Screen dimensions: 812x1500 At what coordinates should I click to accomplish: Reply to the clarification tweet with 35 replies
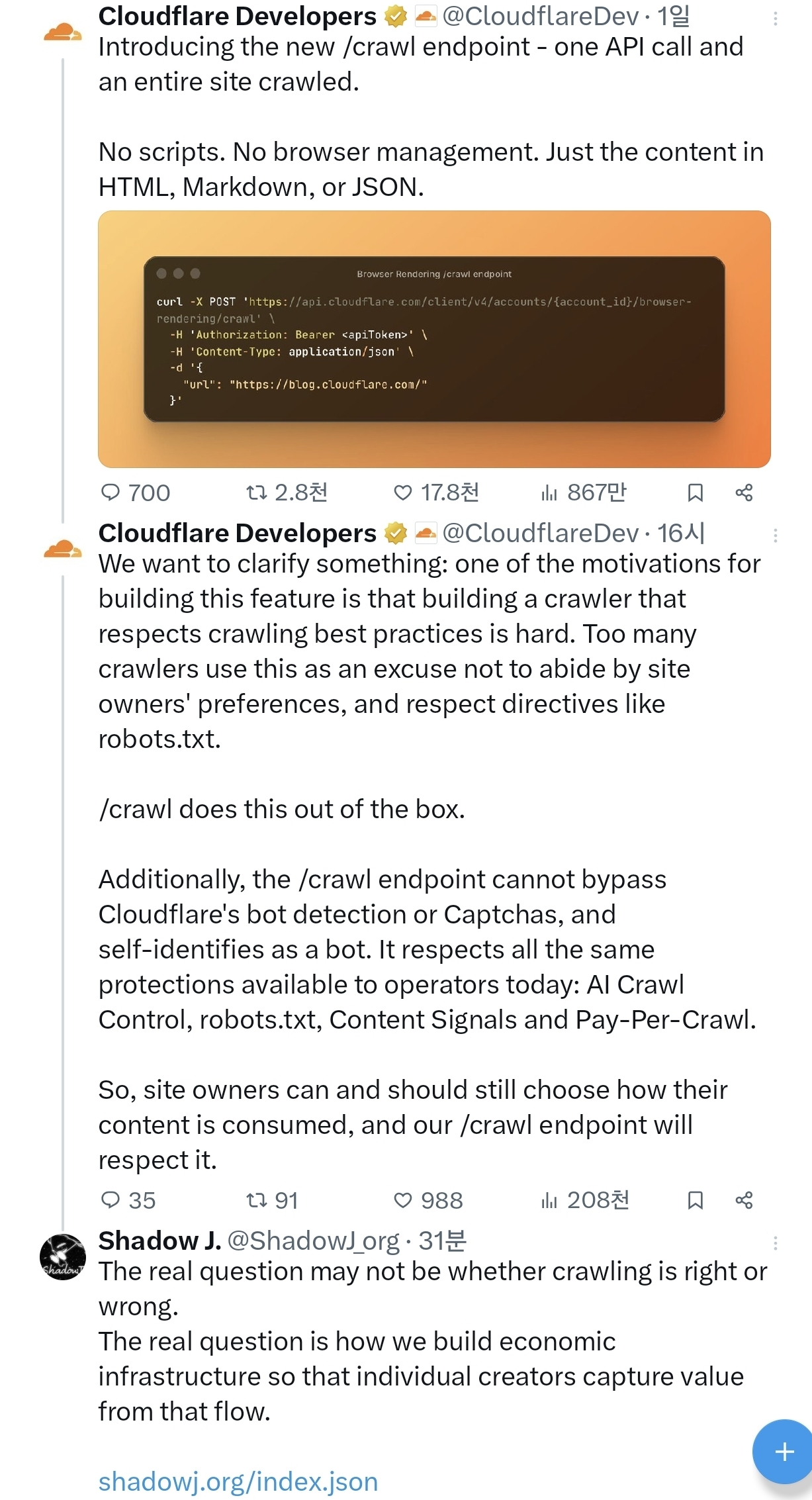111,1200
